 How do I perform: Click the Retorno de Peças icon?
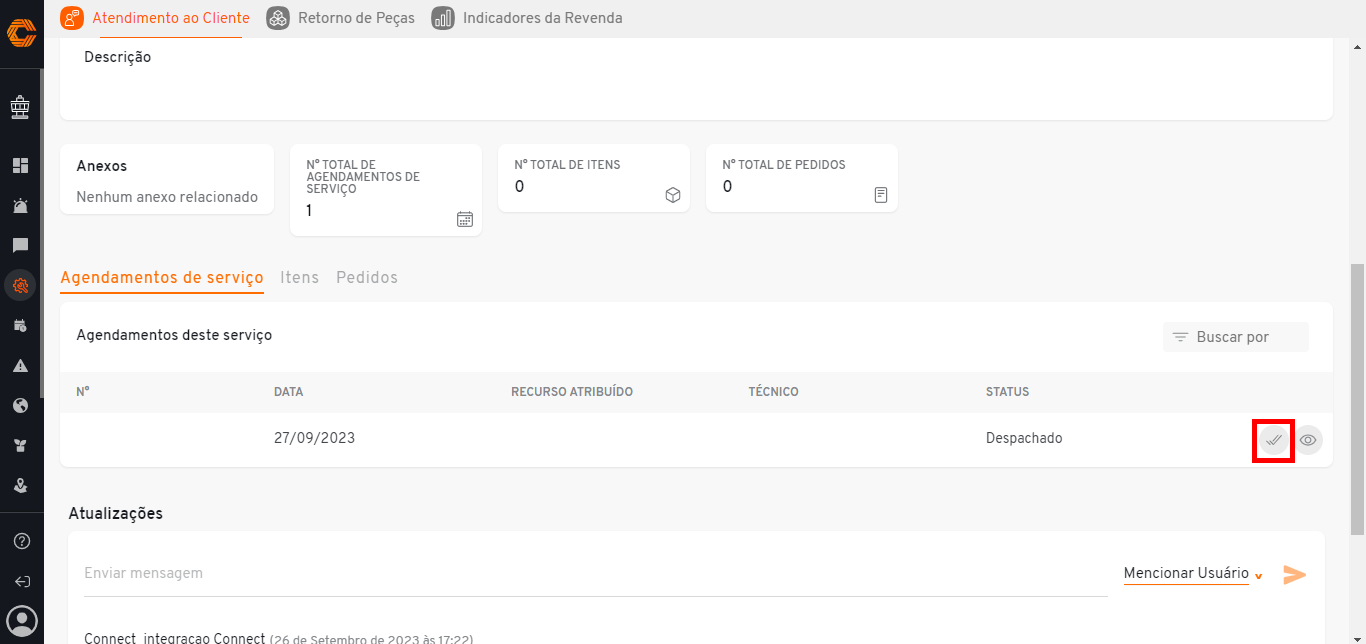point(278,18)
